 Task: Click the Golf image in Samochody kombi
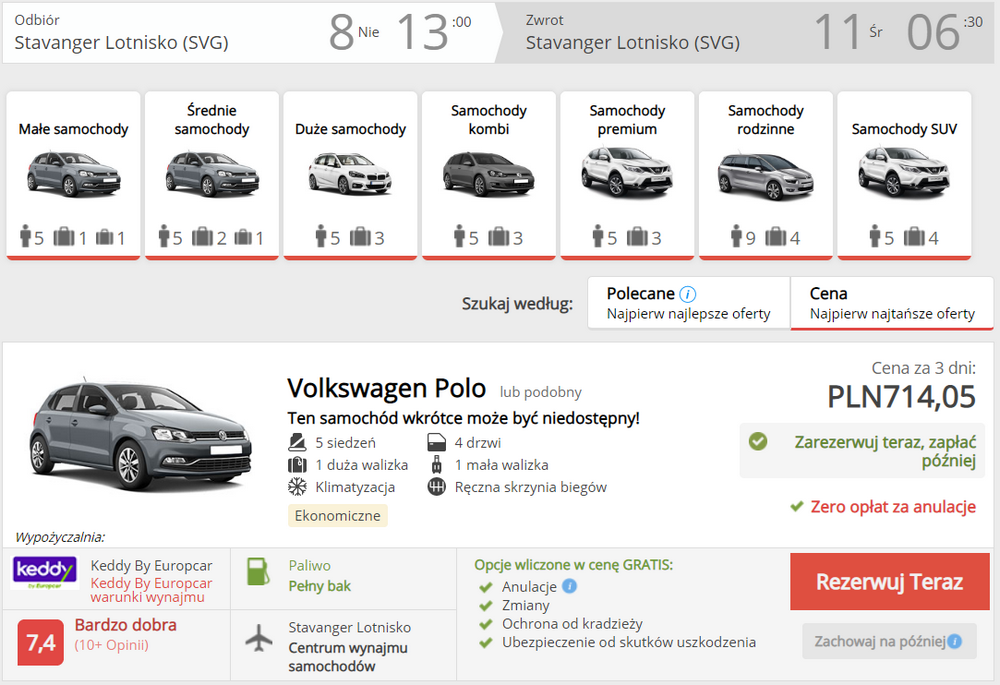(489, 174)
